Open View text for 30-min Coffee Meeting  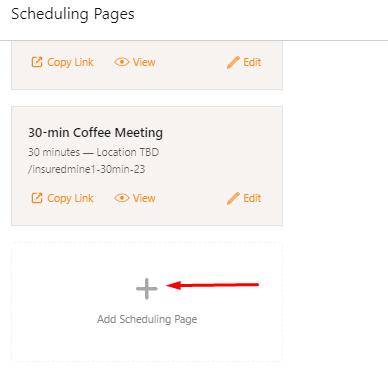click(x=144, y=198)
